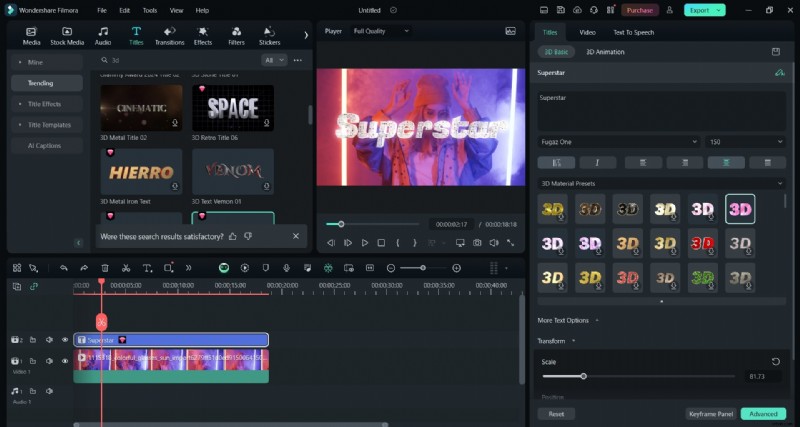Zoom in timeline with plus icon
The width and height of the screenshot is (800, 427).
pyautogui.click(x=457, y=268)
